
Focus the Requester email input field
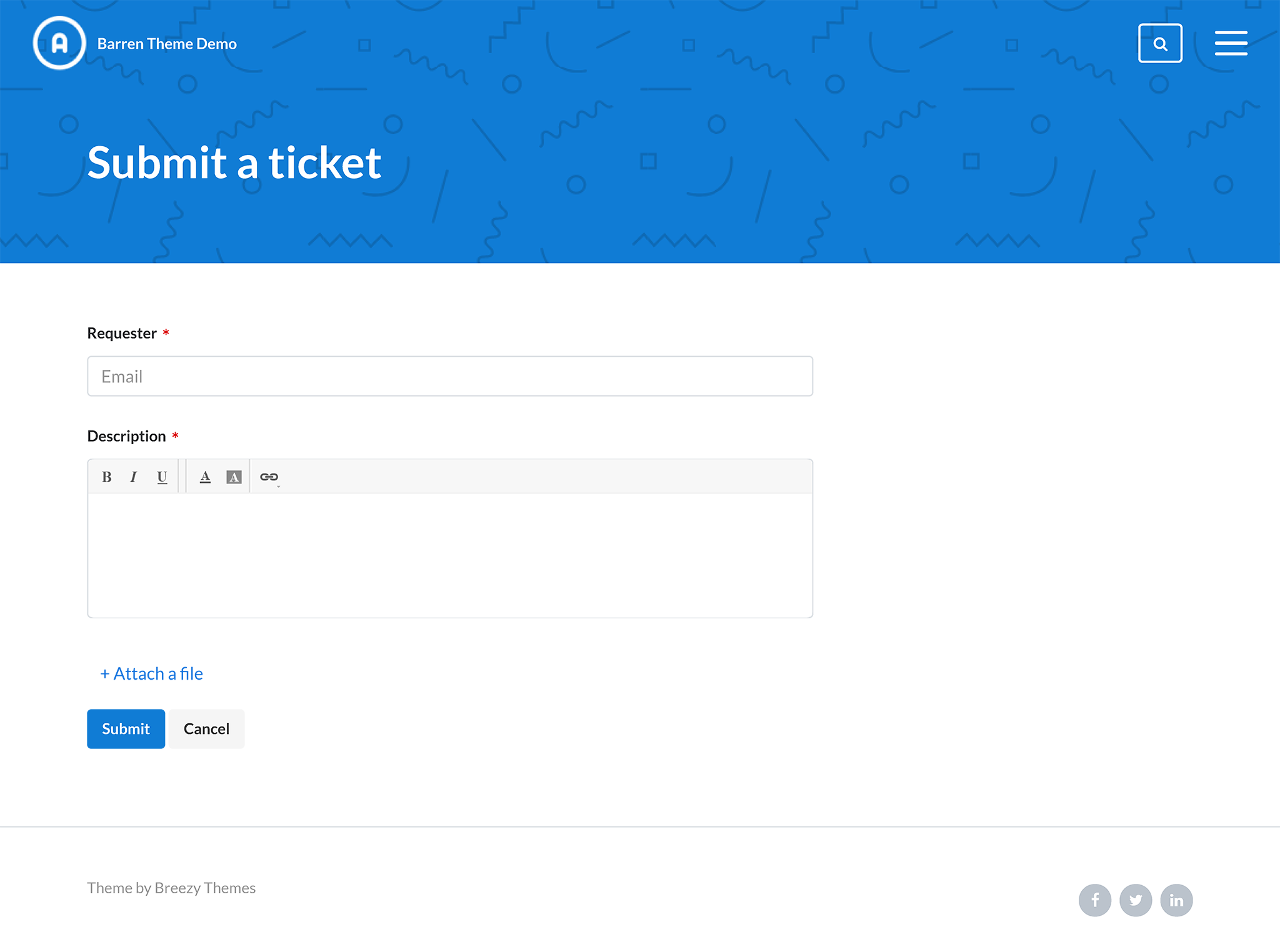click(450, 376)
